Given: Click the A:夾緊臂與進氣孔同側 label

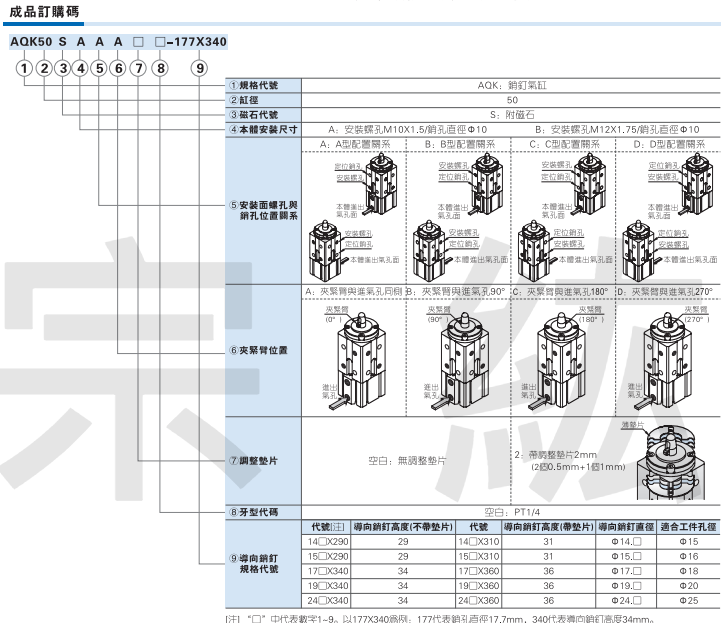Looking at the screenshot, I should click(x=354, y=292).
